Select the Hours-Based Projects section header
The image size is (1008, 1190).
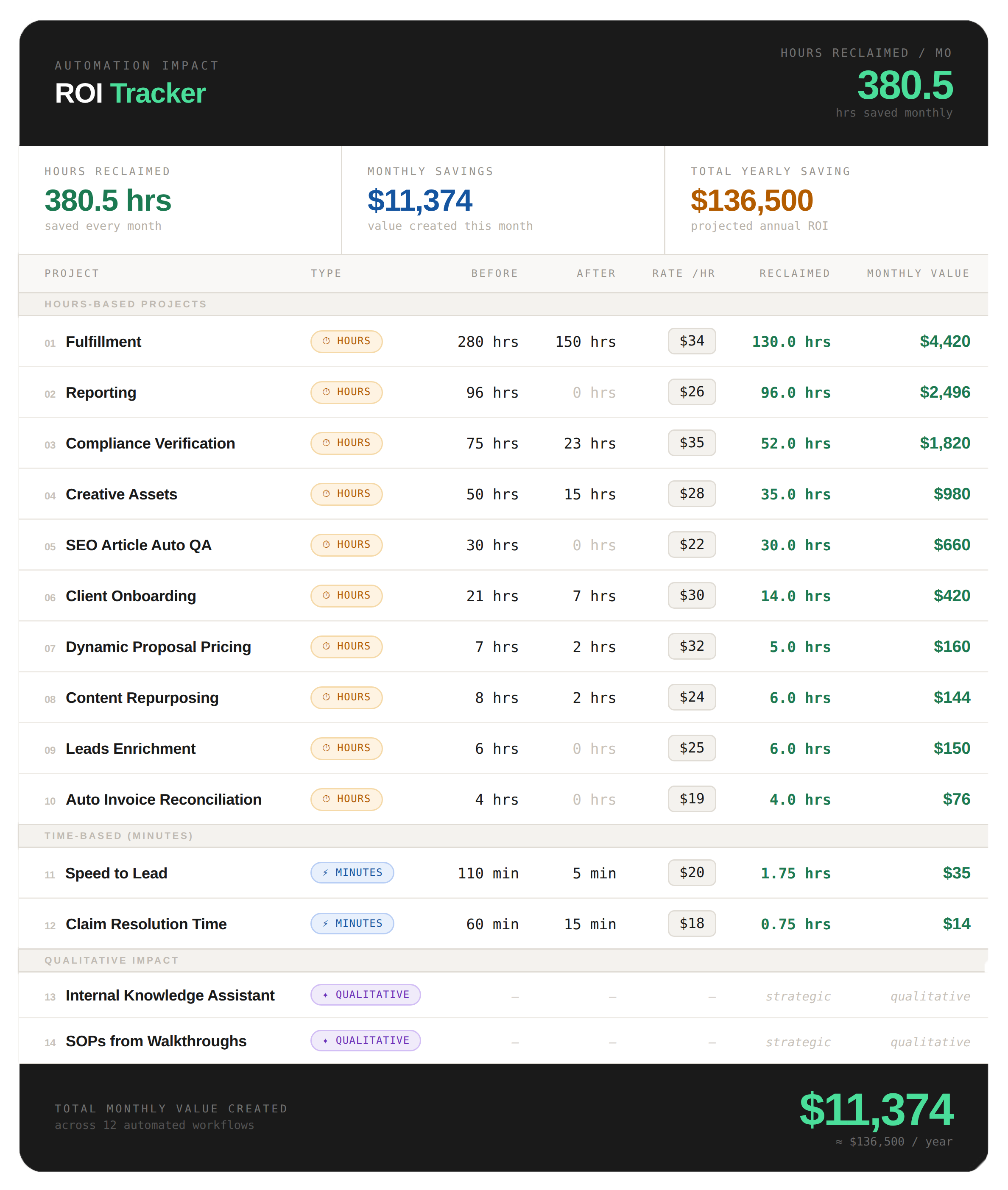(126, 304)
